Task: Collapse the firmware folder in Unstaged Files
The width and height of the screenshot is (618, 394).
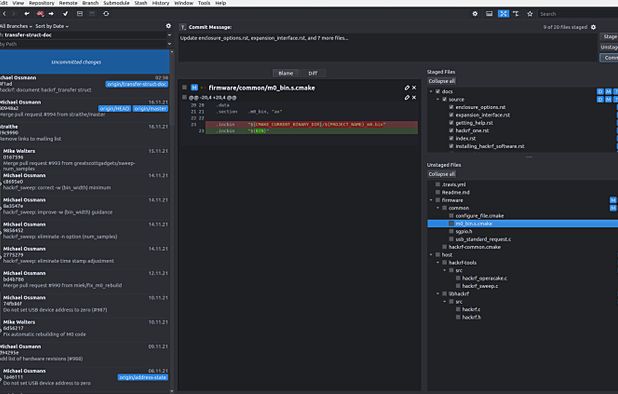Action: pyautogui.click(x=431, y=200)
